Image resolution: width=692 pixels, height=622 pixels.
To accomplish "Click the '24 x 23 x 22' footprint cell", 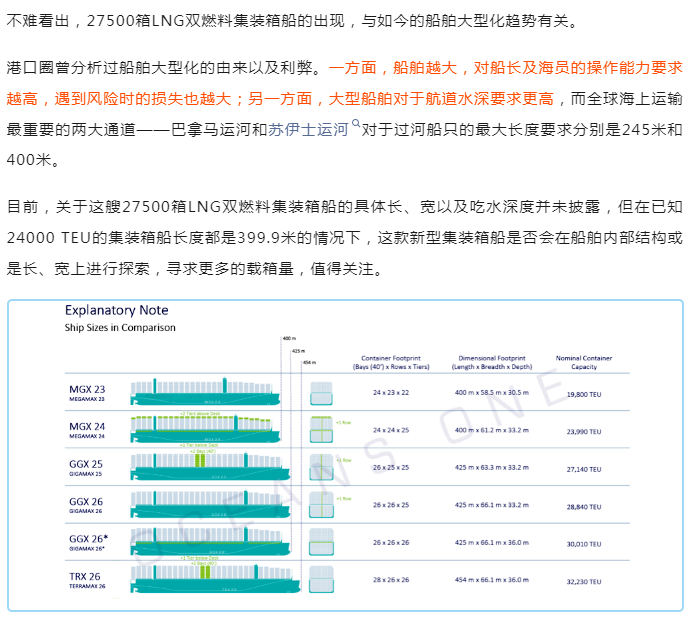I will point(391,392).
